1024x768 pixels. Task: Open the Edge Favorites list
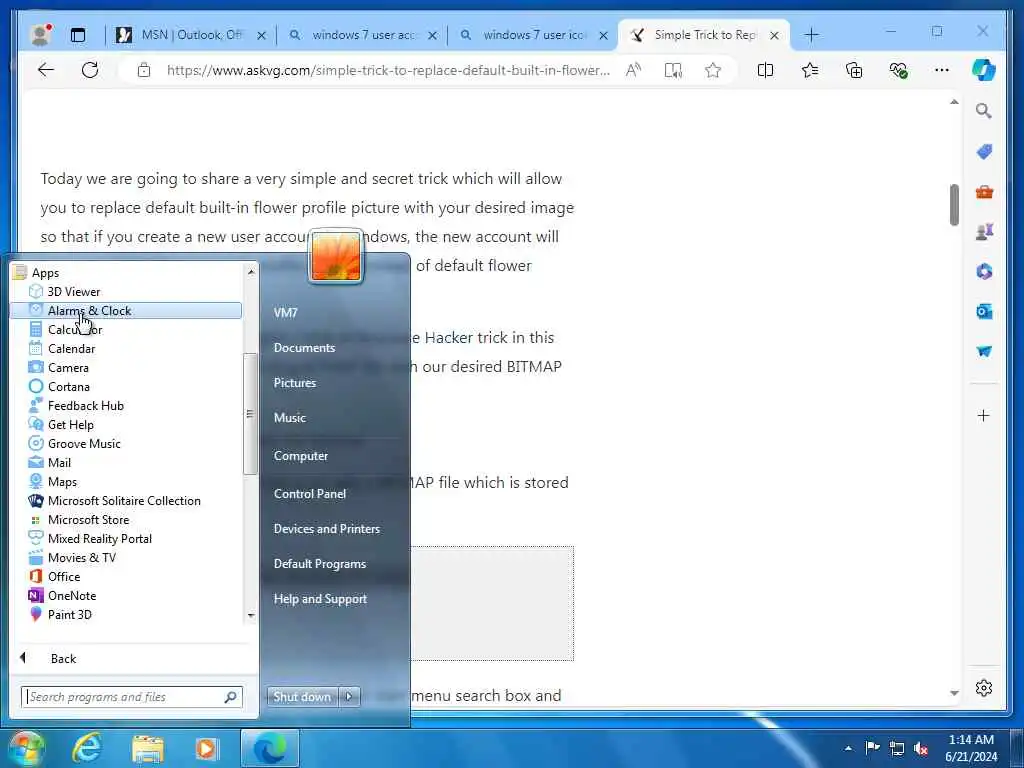point(810,70)
